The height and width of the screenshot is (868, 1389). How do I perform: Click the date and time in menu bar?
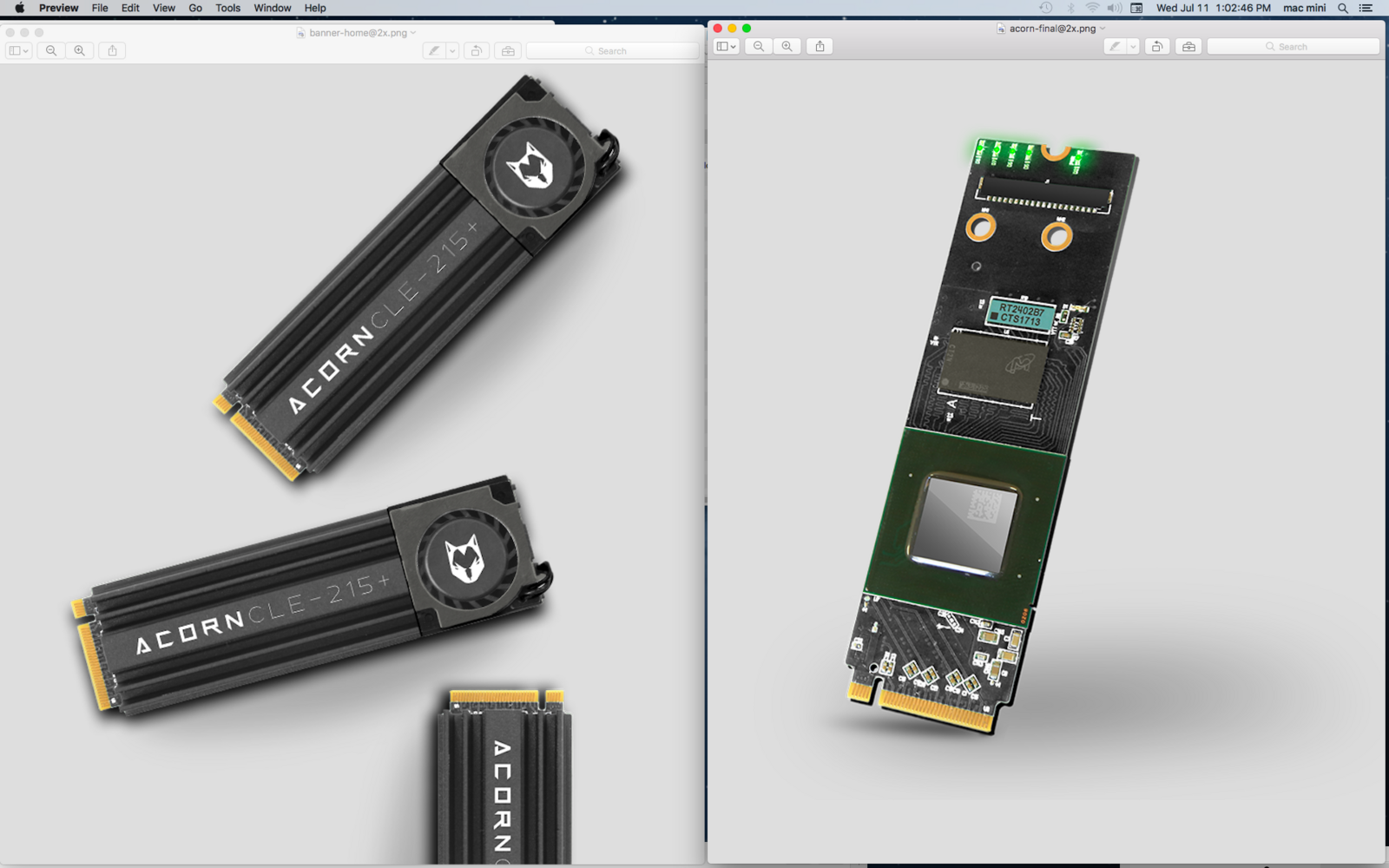pos(1214,8)
